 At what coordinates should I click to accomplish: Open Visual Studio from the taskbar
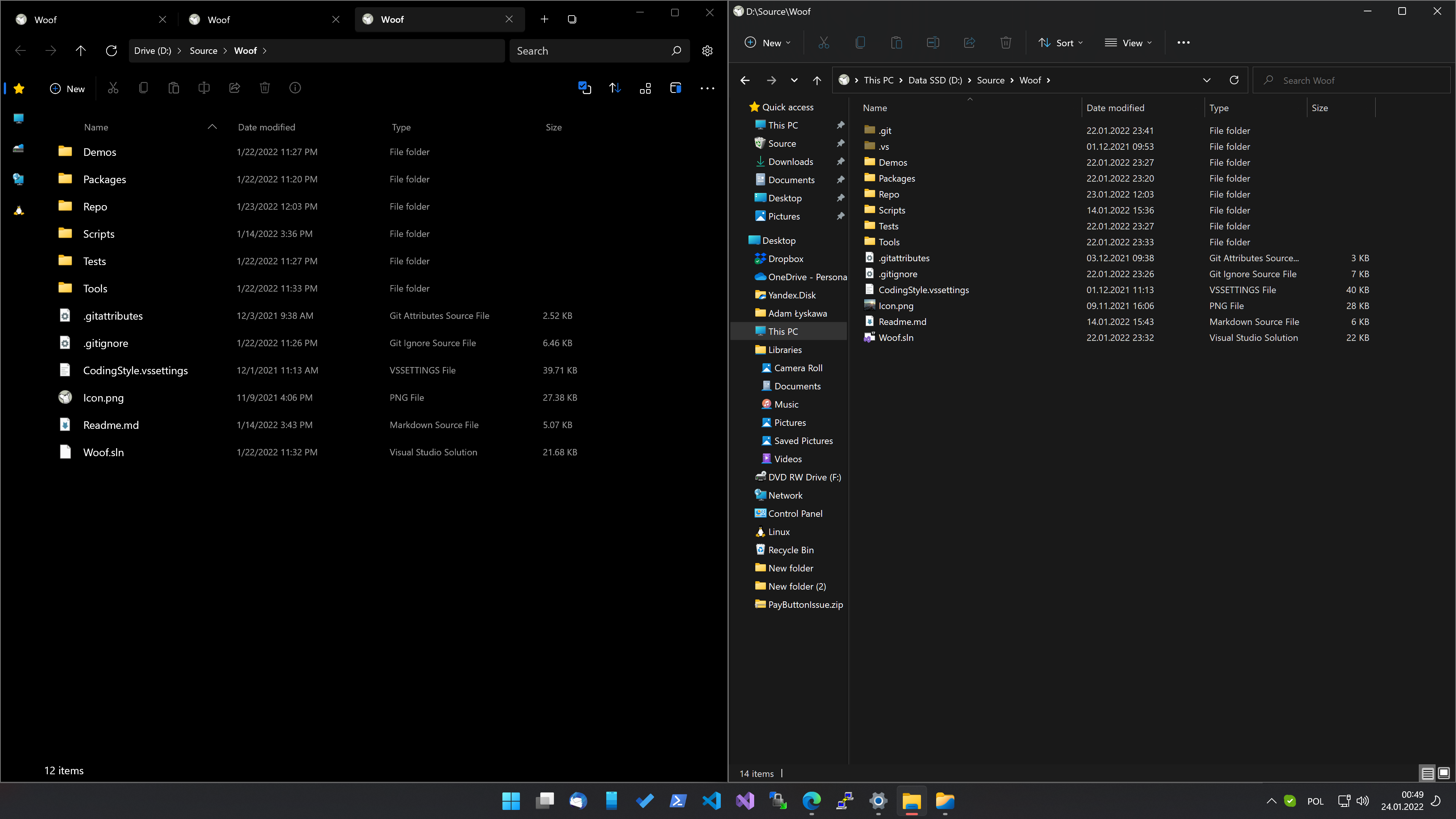[745, 801]
